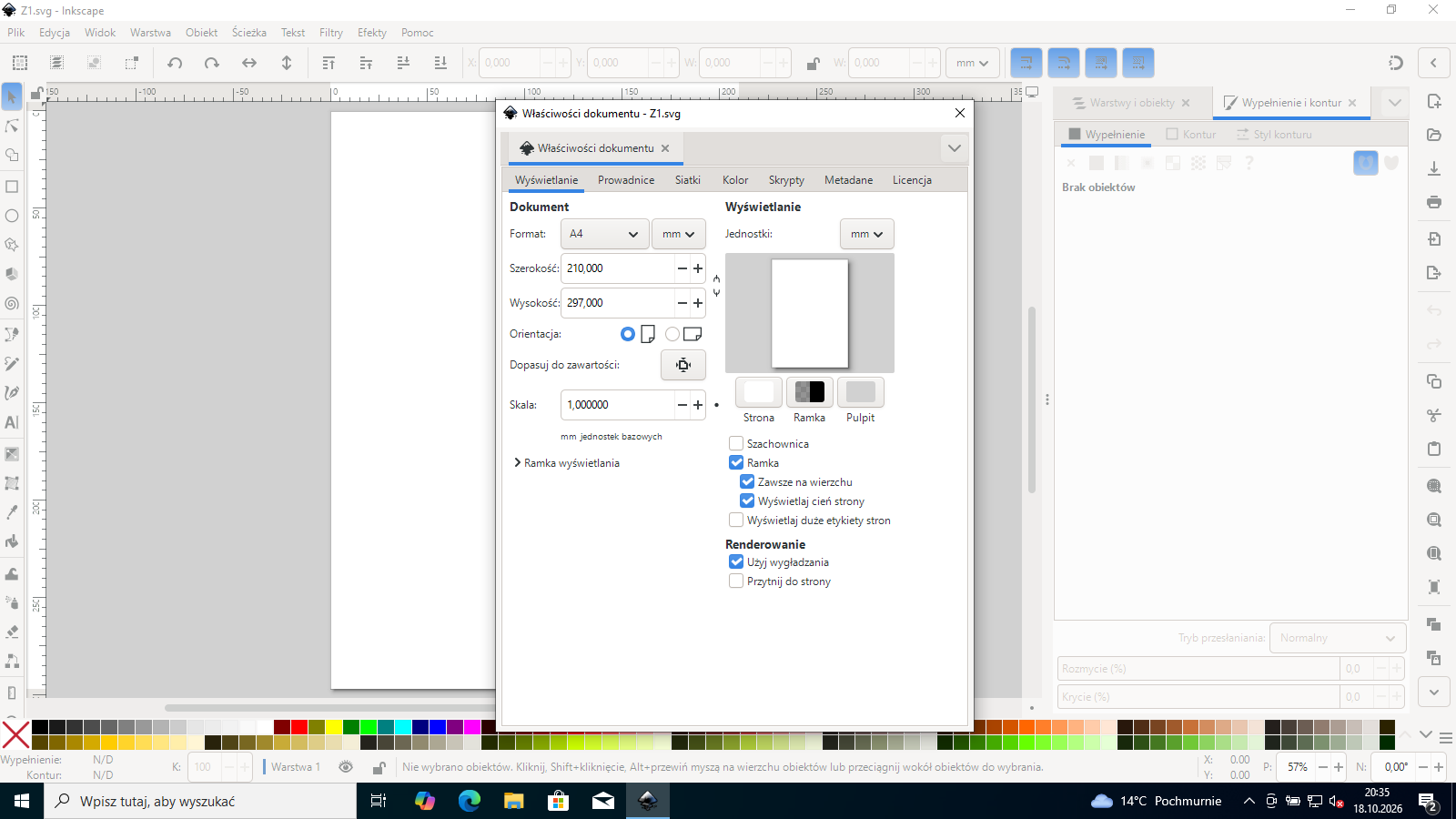Toggle width-height lock icon in toolbar
The image size is (1456, 819).
813,63
